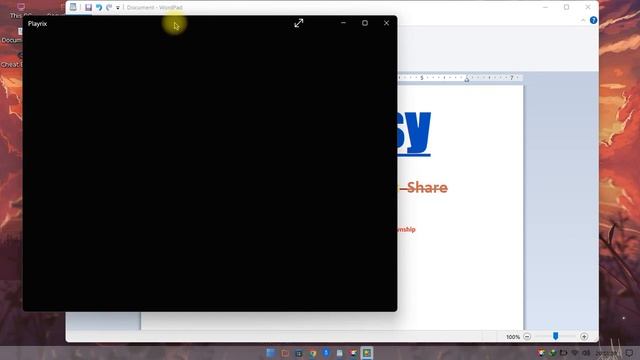Open the orange folder icon on the taskbar
Viewport: 640px width, 360px height.
(285, 353)
